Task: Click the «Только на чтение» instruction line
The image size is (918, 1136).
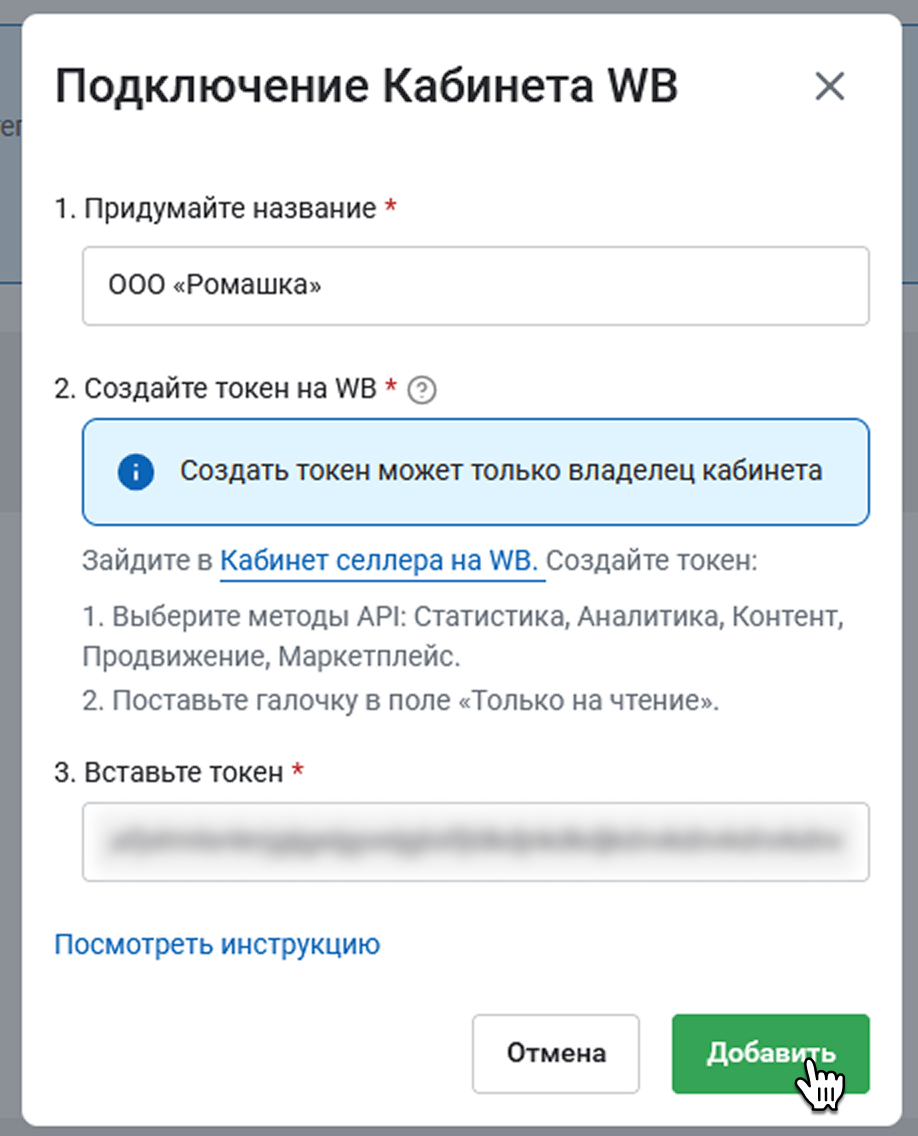Action: (x=401, y=701)
